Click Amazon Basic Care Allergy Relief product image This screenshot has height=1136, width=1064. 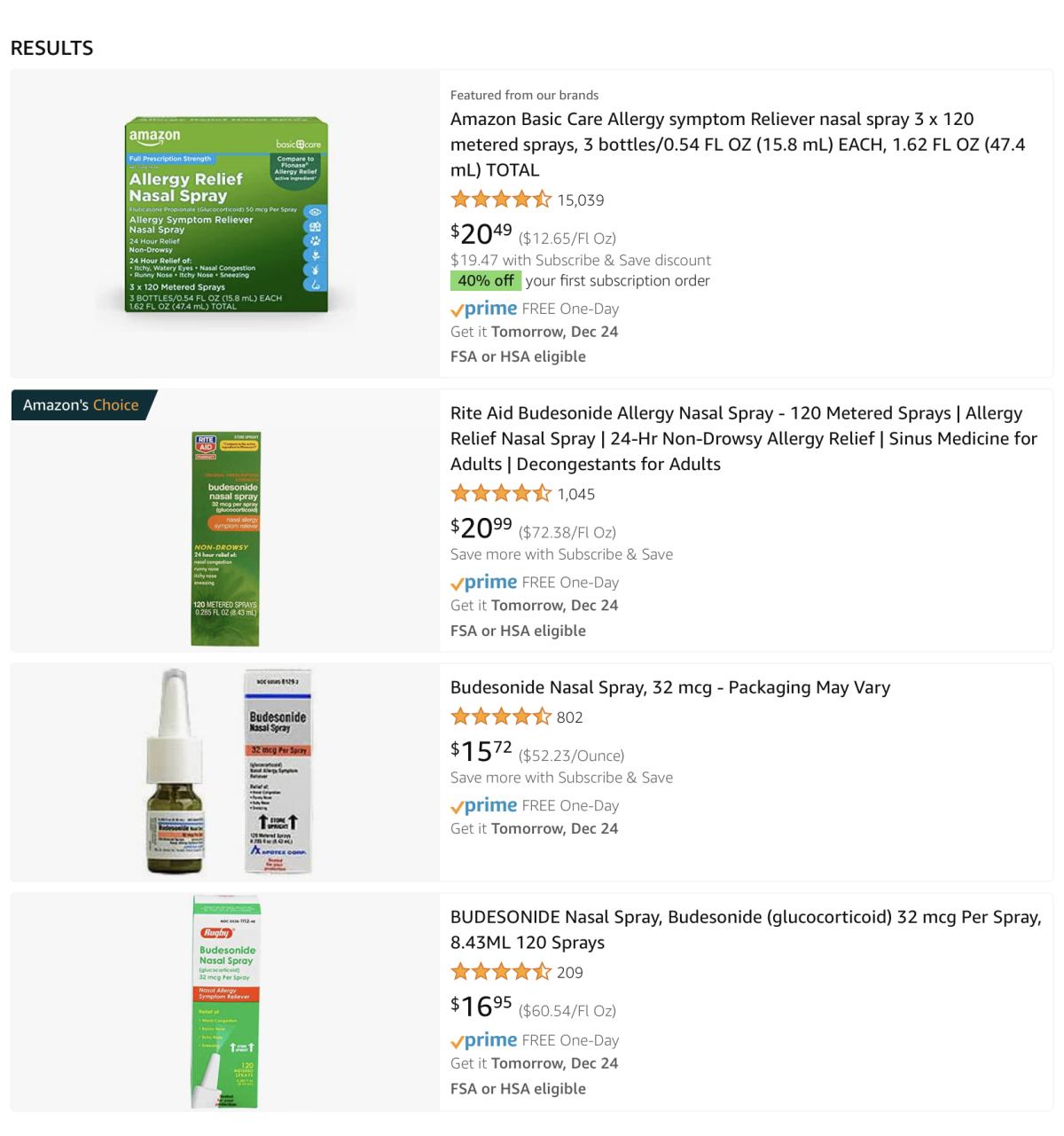(225, 214)
